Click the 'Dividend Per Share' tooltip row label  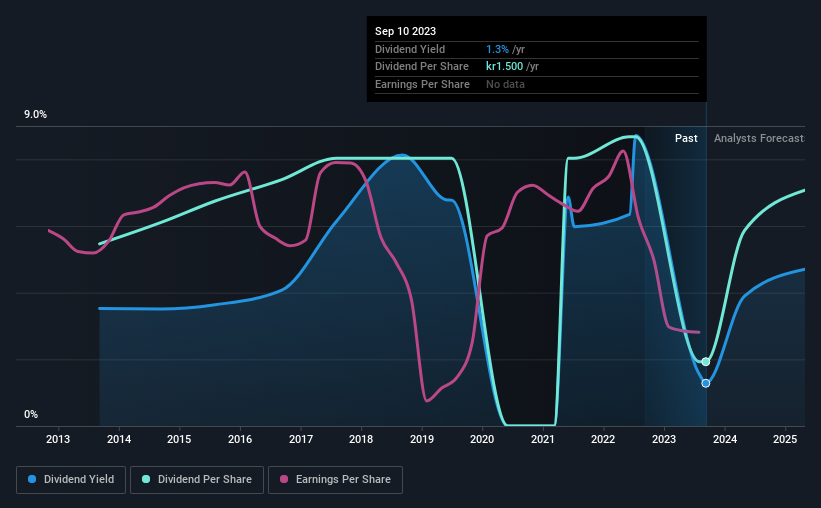pos(422,67)
